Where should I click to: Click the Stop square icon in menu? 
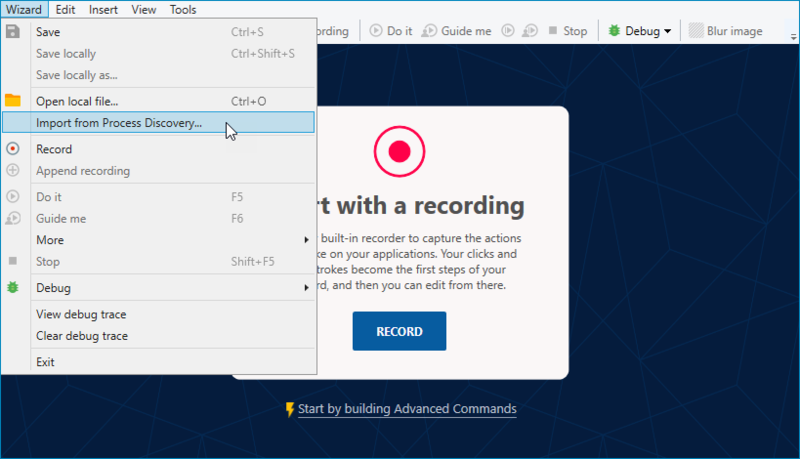(x=13, y=261)
